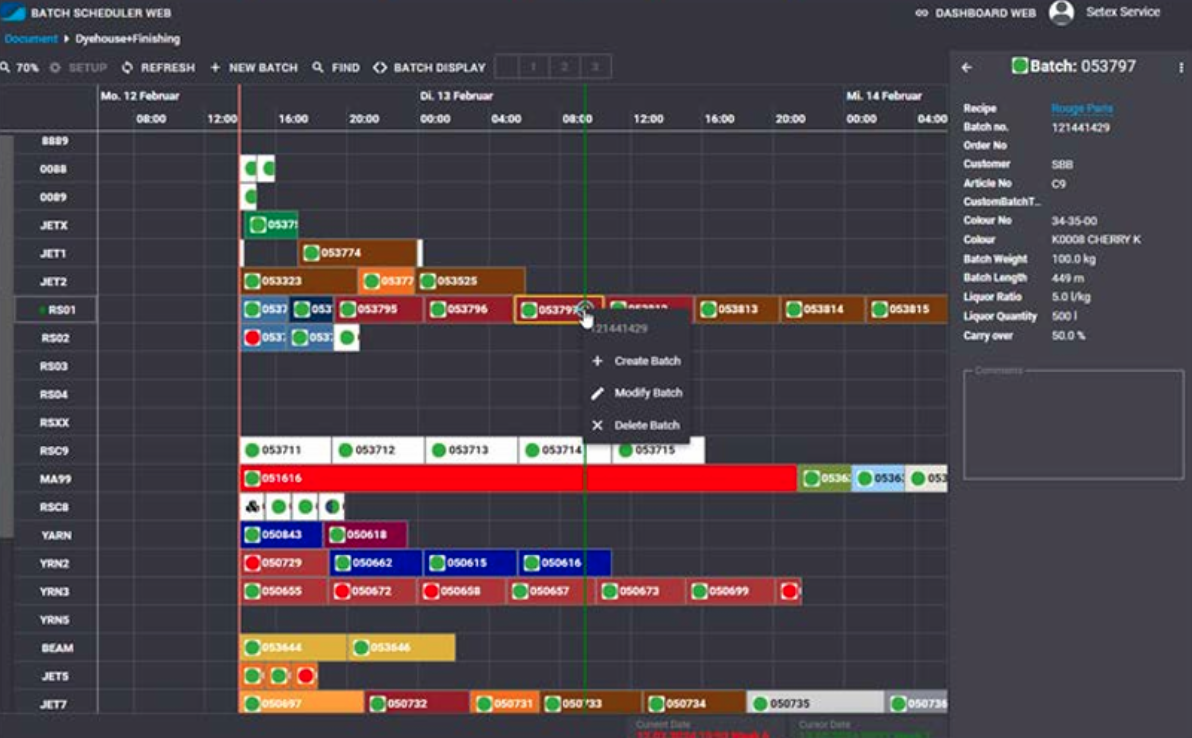Choose Delete Batch in context menu

click(637, 426)
